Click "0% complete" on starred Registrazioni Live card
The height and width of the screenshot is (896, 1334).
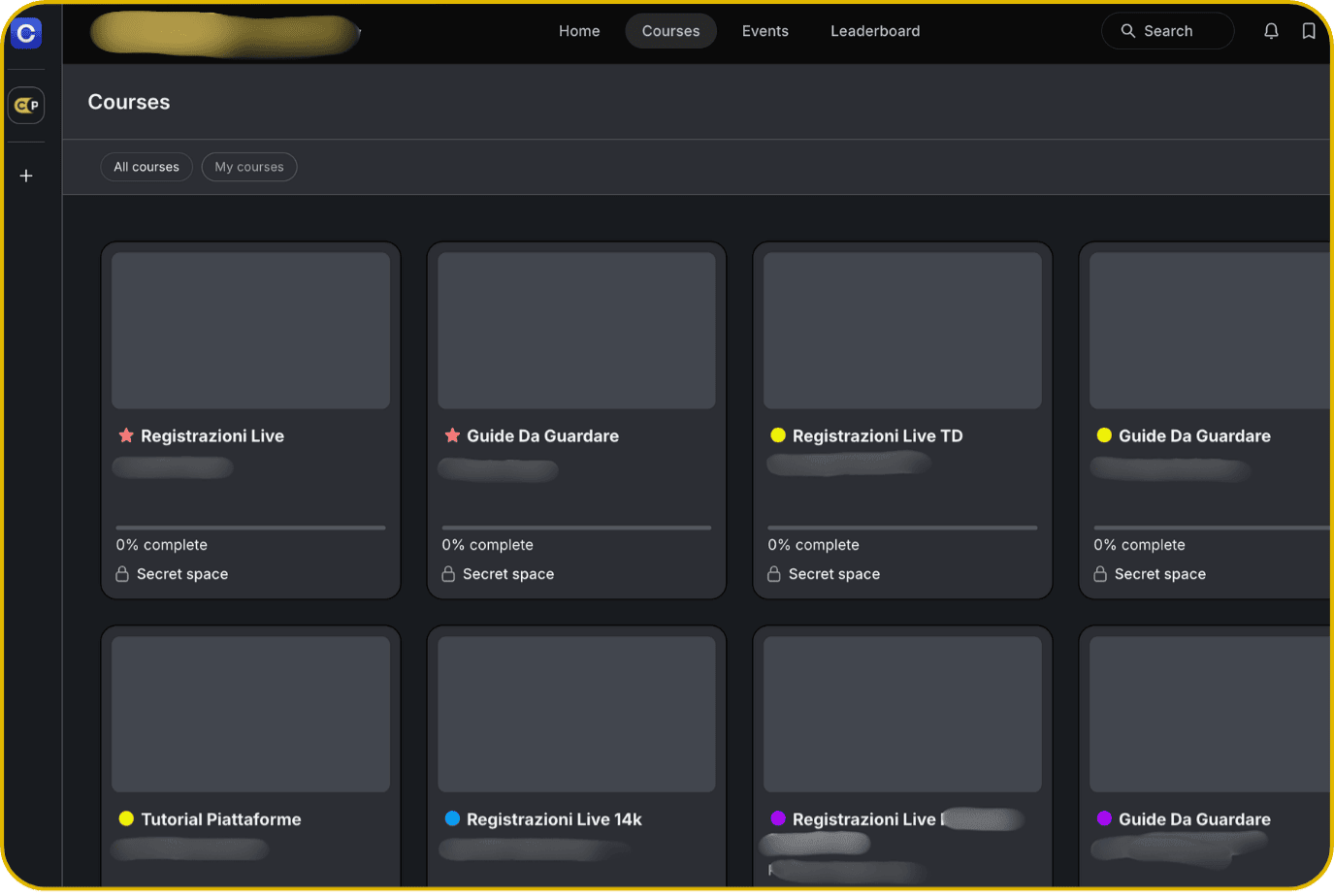(162, 545)
